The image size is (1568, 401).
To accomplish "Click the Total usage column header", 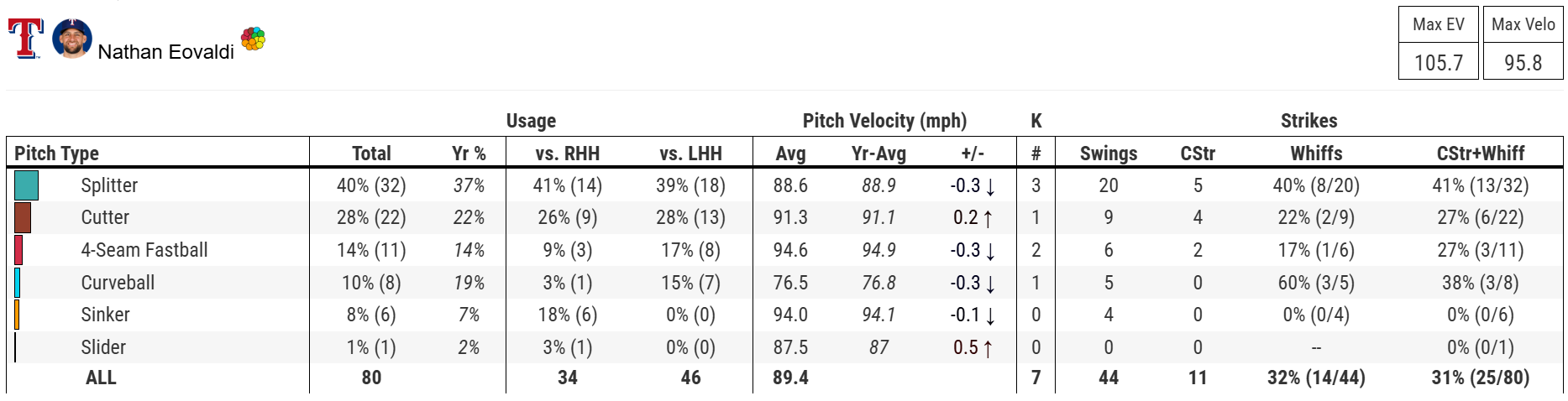I will (x=371, y=154).
